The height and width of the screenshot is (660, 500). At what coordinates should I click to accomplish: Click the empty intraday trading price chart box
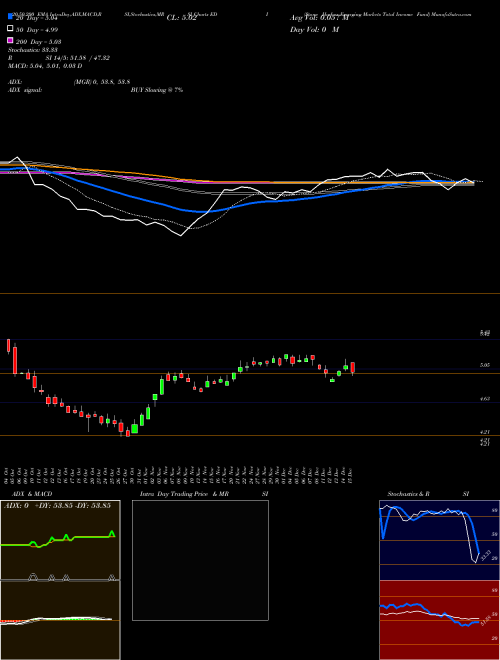(x=200, y=560)
